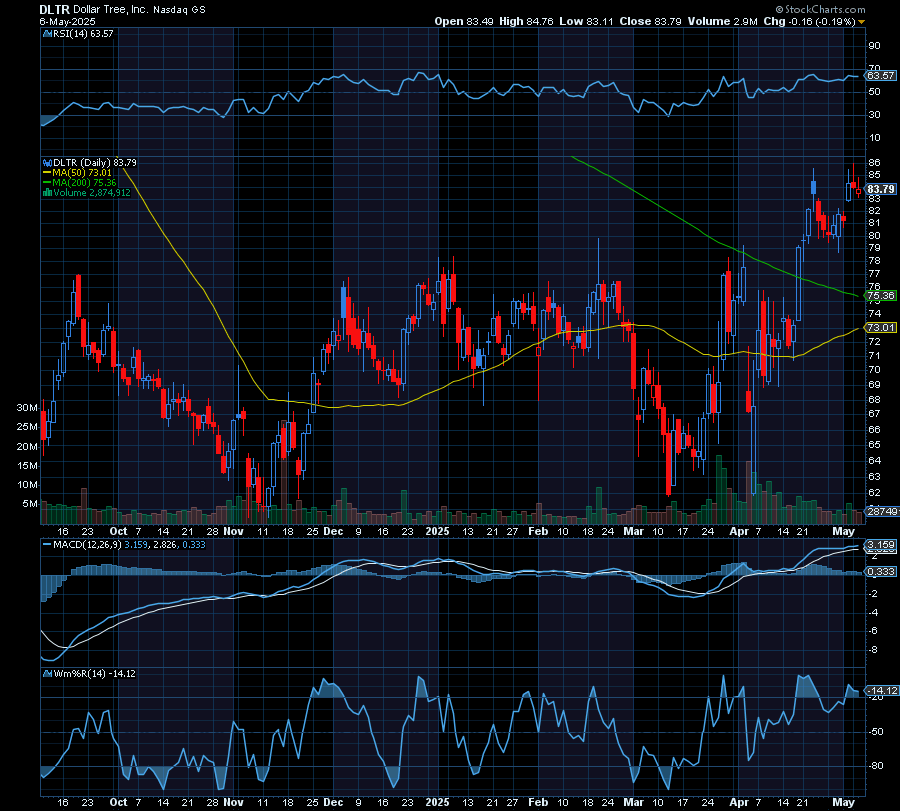This screenshot has height=811, width=900.
Task: Click the green line marker beside MA(200)
Action: click(47, 182)
